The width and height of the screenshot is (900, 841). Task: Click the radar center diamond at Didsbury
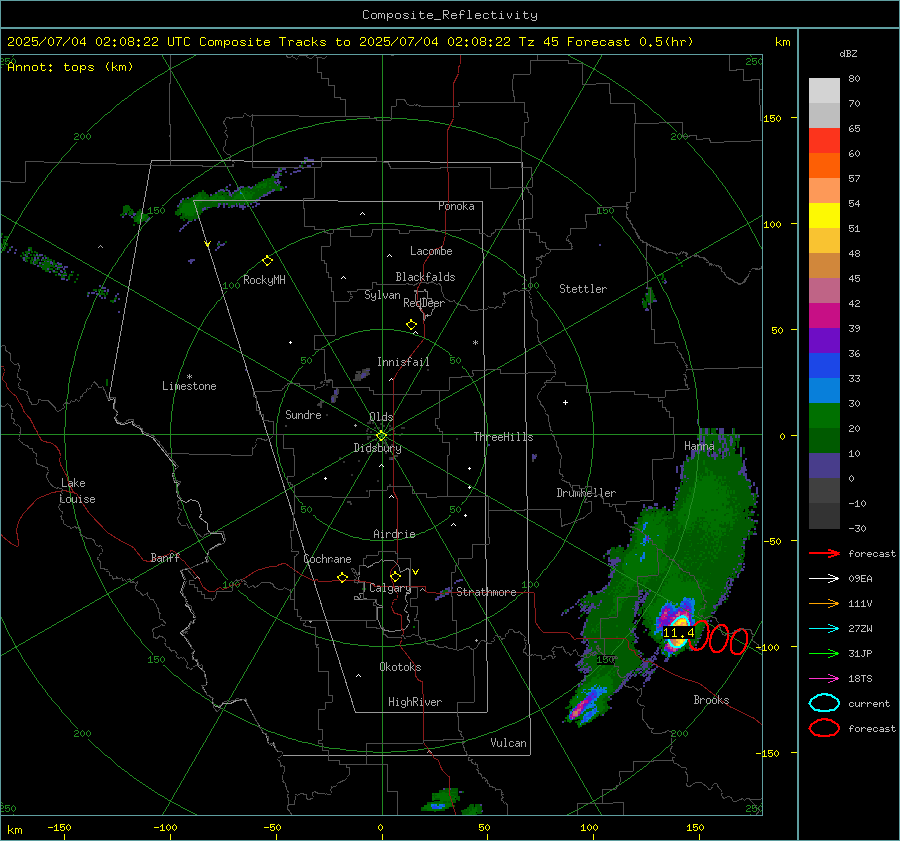click(381, 436)
